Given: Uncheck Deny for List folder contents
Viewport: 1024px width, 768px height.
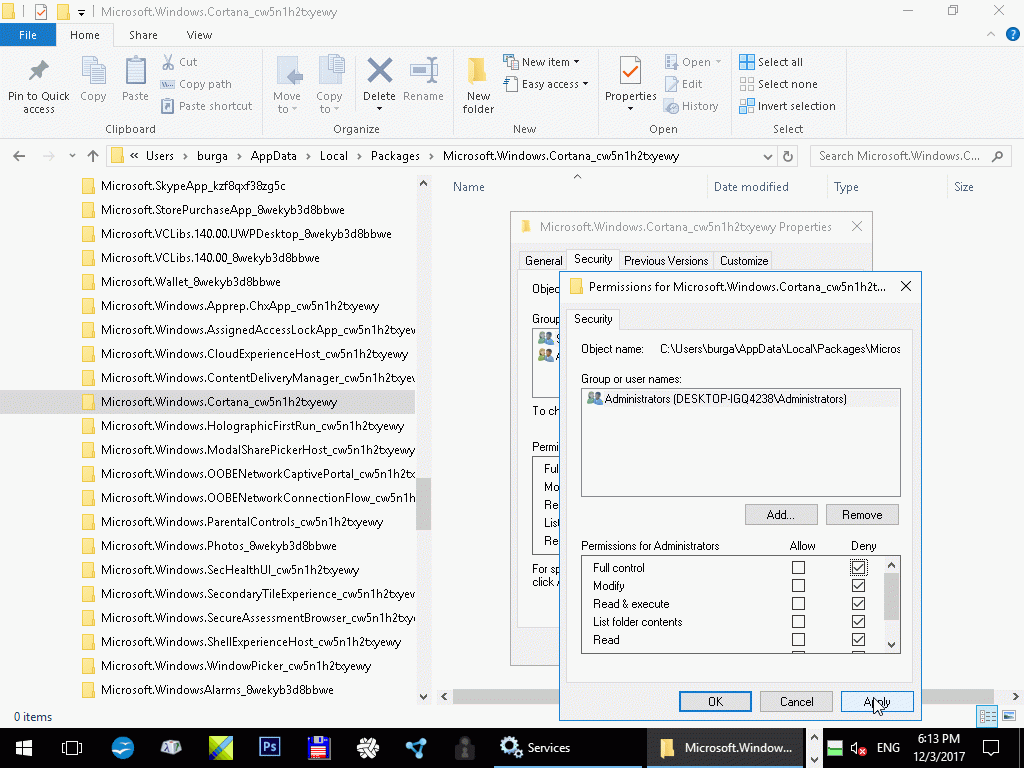Looking at the screenshot, I should click(x=859, y=622).
